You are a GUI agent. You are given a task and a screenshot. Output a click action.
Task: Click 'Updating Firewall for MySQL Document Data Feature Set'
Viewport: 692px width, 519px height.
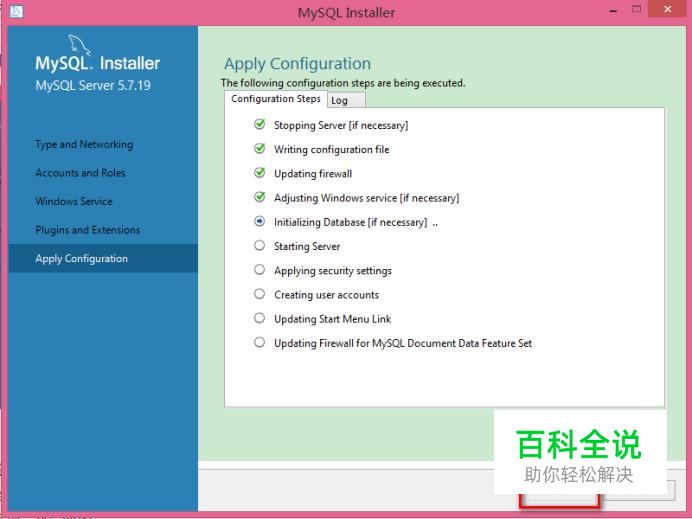403,343
